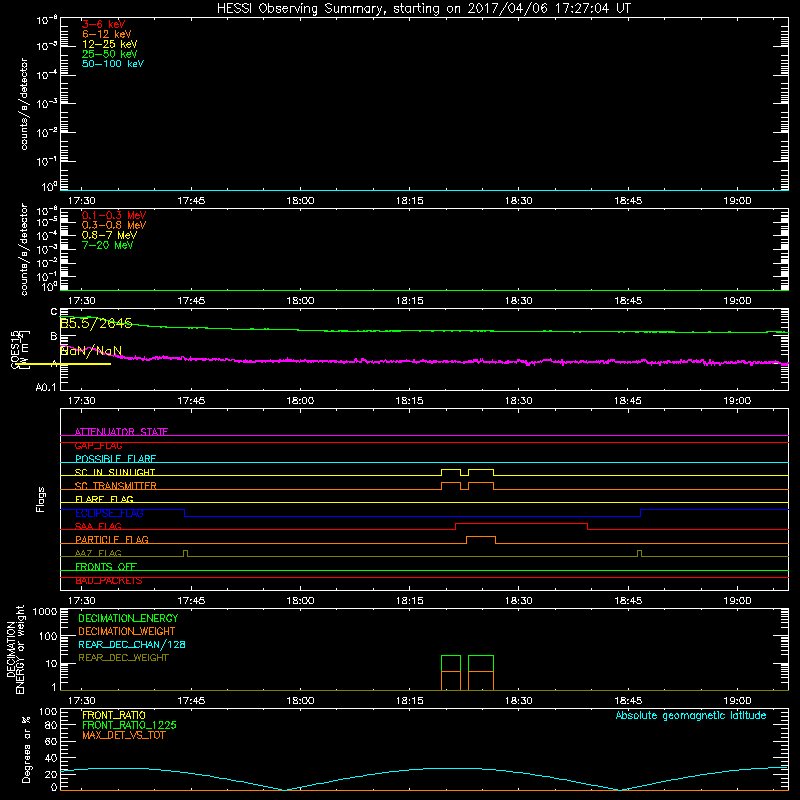This screenshot has height=800, width=800.
Task: Click the Degrees or % axis title
Action: tap(26, 749)
